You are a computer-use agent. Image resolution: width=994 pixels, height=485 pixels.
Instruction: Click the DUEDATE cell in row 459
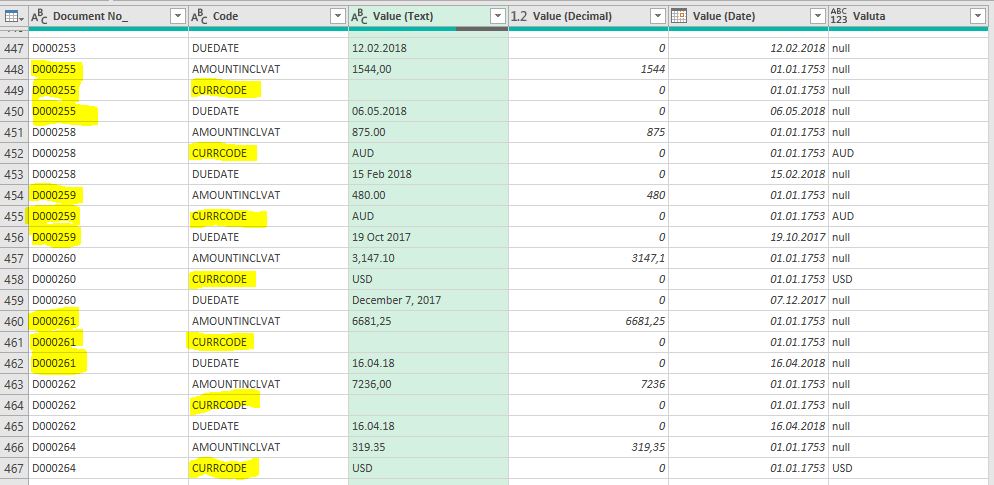tap(269, 300)
